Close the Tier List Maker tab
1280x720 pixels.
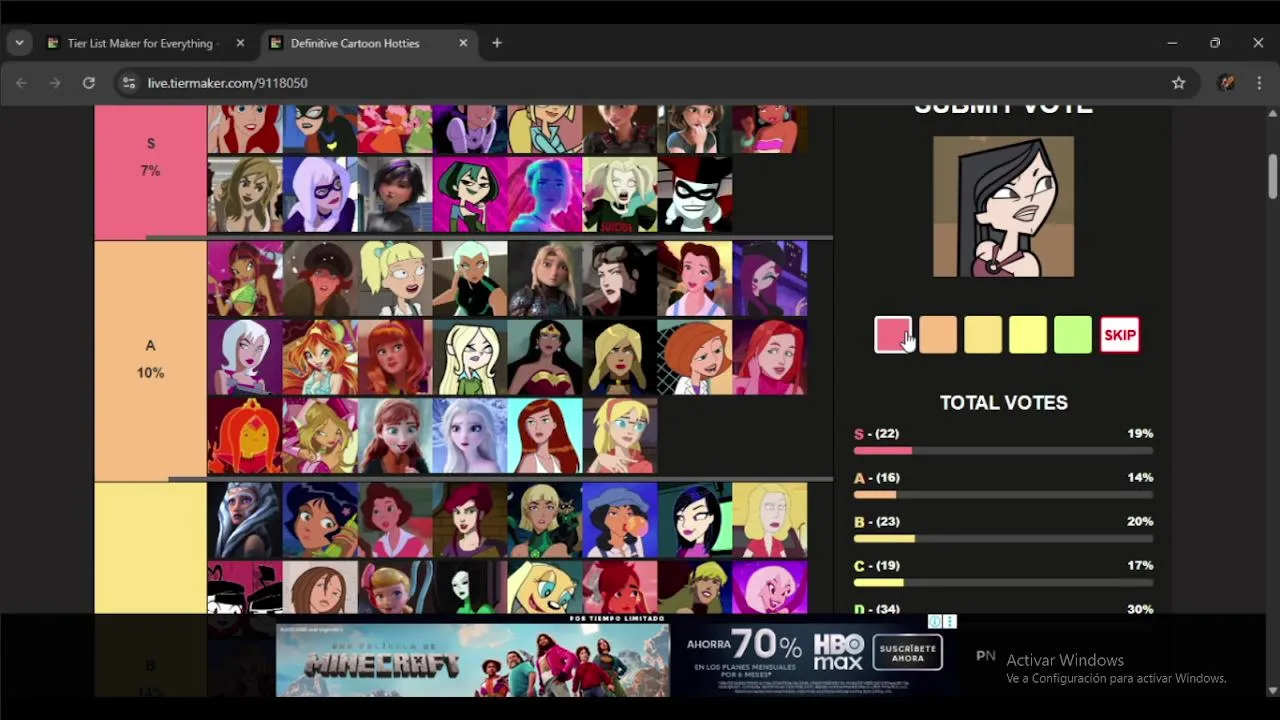point(240,43)
